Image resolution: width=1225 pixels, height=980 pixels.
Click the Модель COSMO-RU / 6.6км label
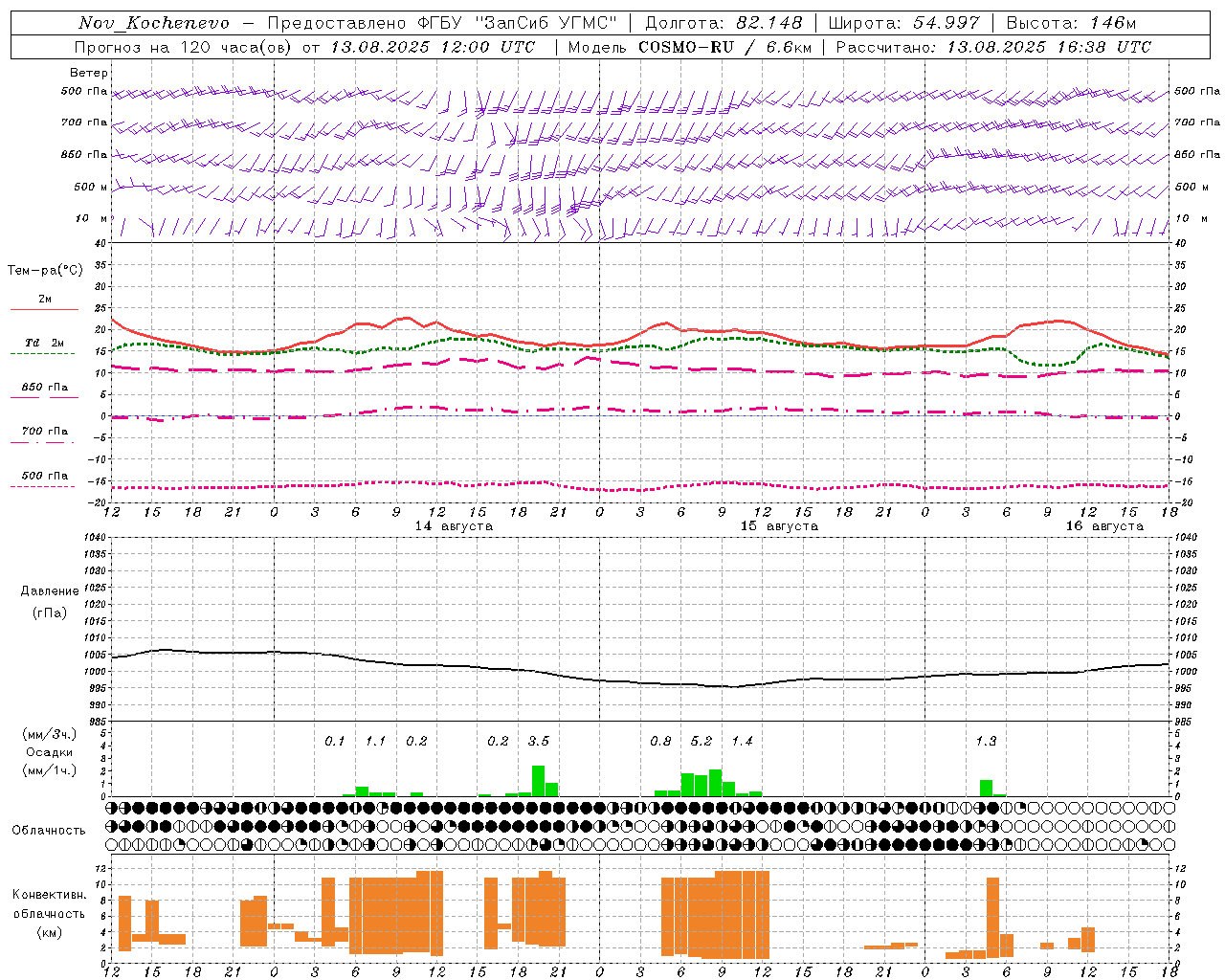coord(690,47)
